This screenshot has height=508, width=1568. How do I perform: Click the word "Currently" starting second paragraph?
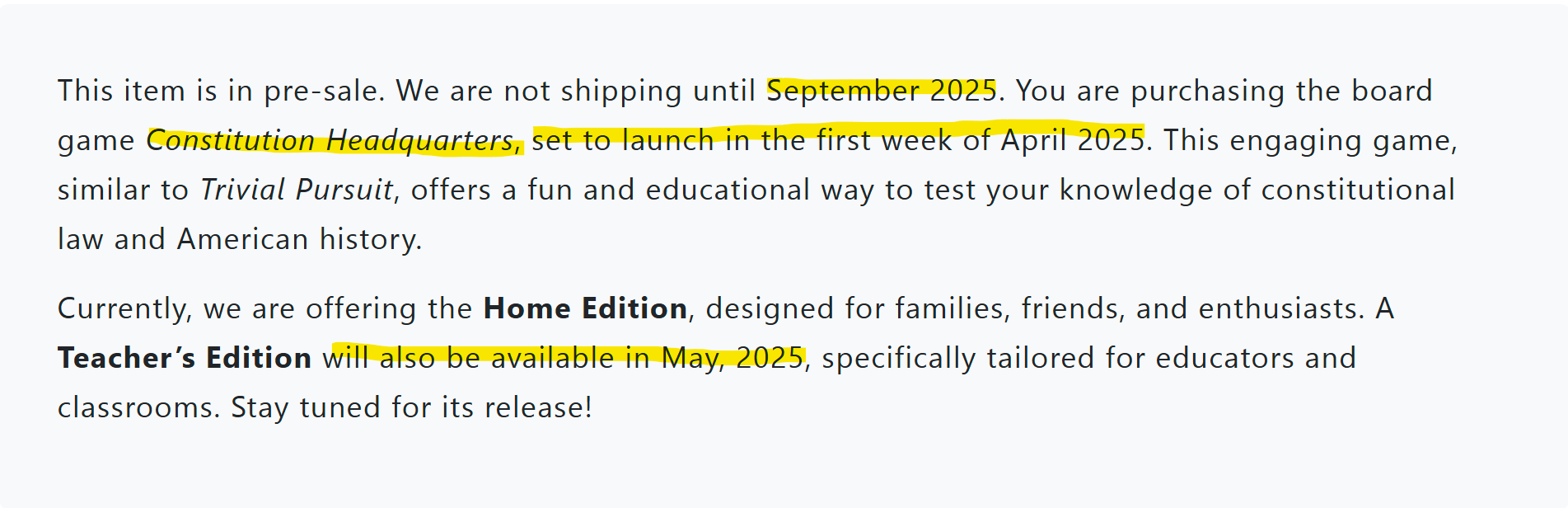123,309
